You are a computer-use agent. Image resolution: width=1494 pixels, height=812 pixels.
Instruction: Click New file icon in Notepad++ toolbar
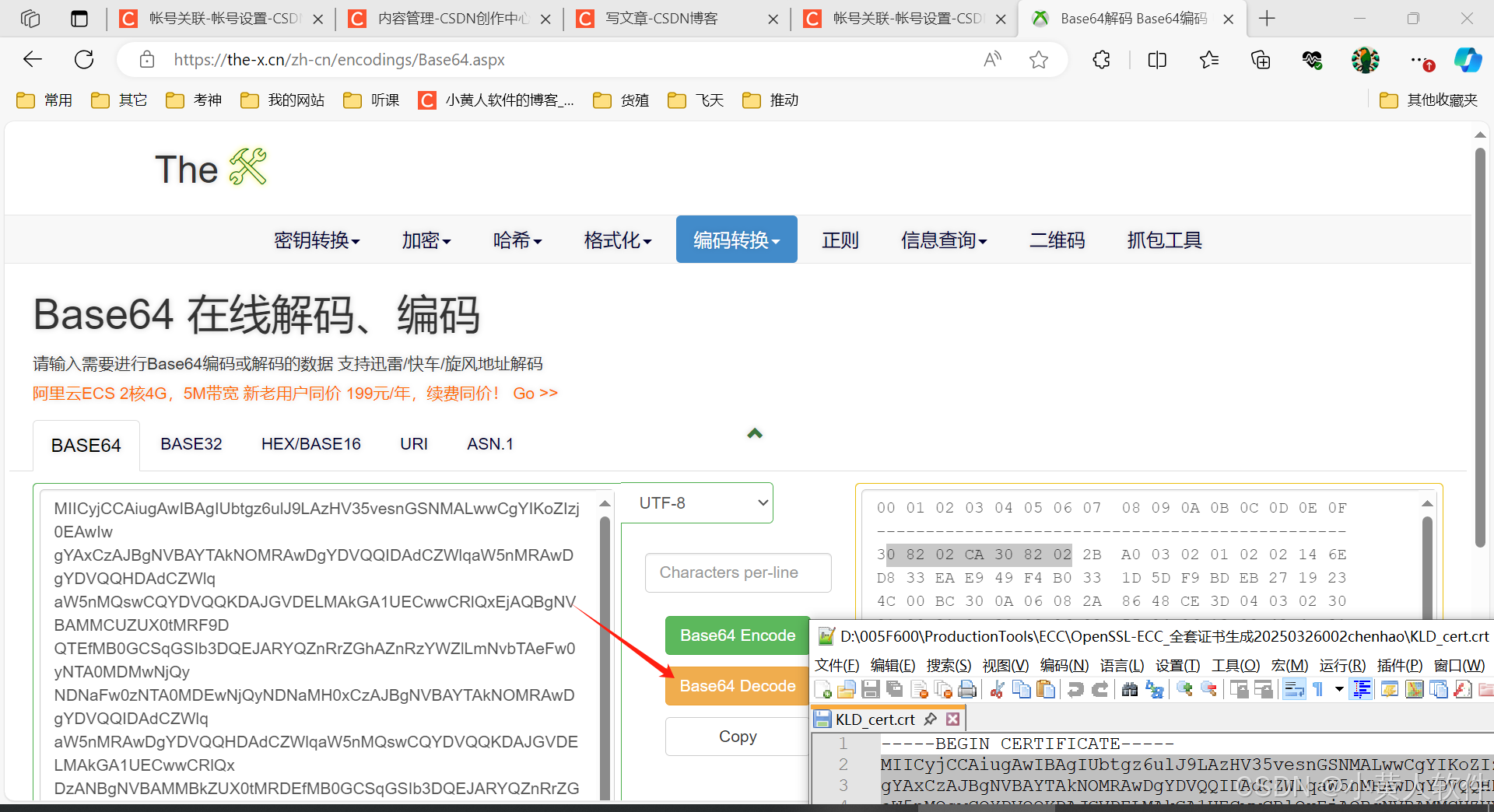tap(822, 689)
